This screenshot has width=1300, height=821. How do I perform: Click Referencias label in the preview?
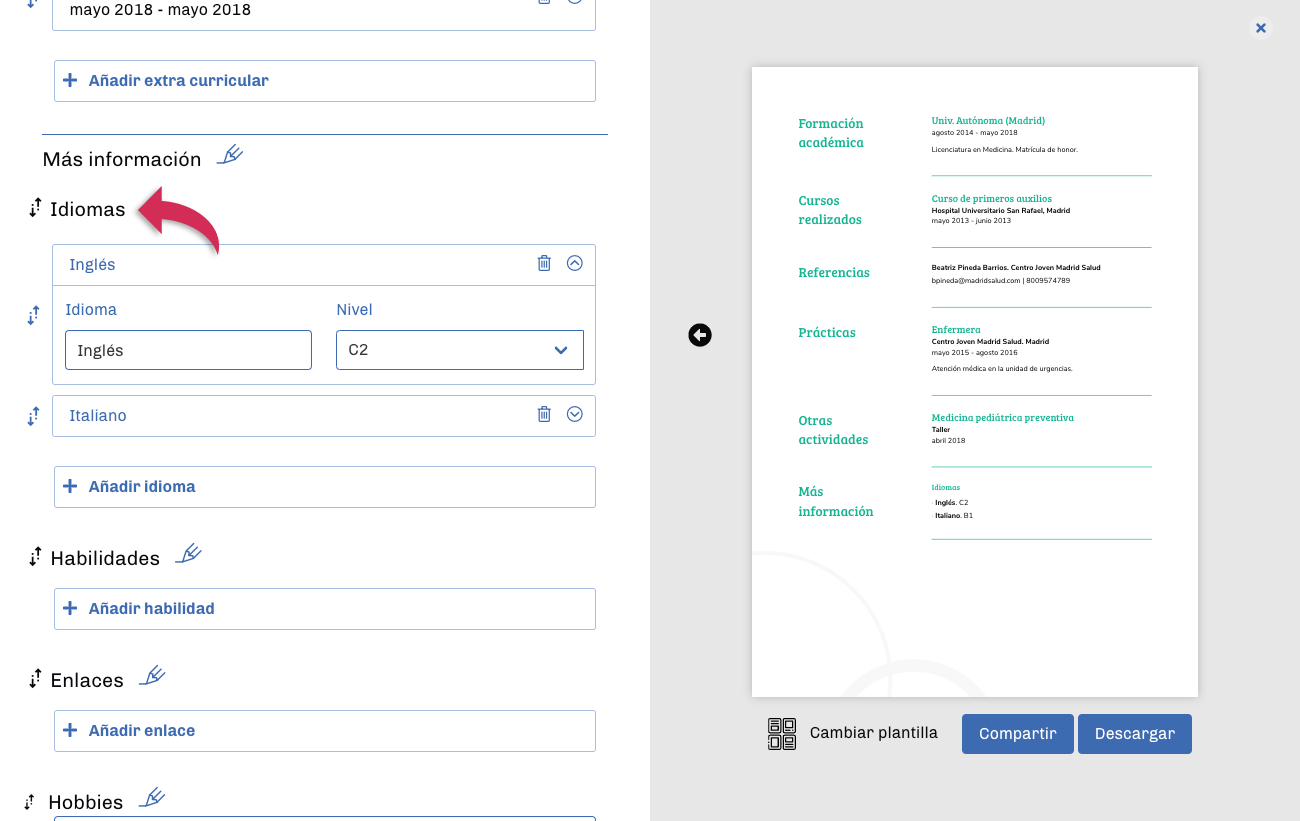[834, 273]
